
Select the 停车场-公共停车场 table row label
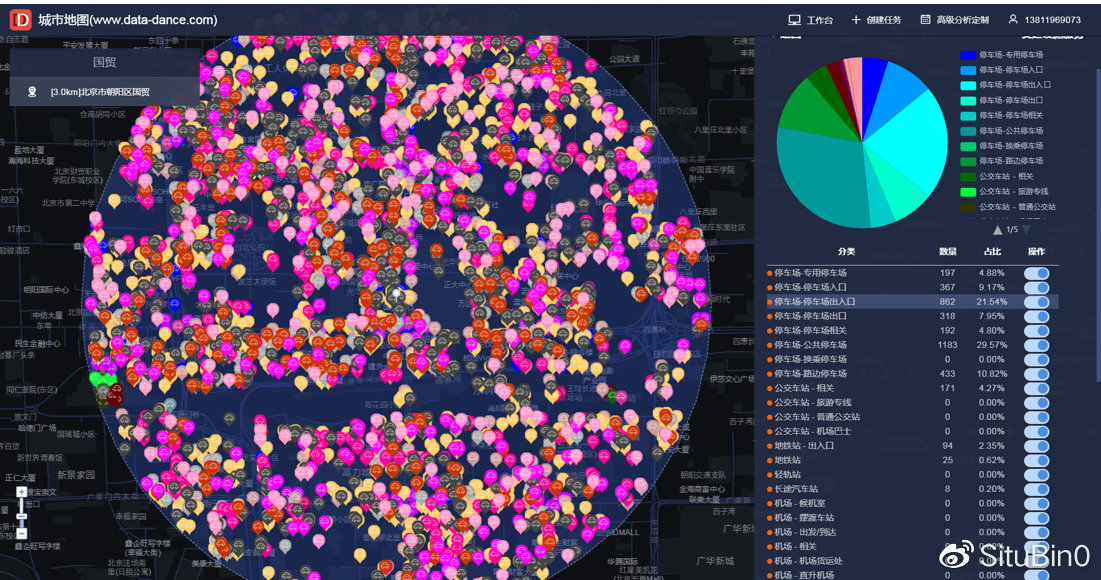click(x=810, y=345)
